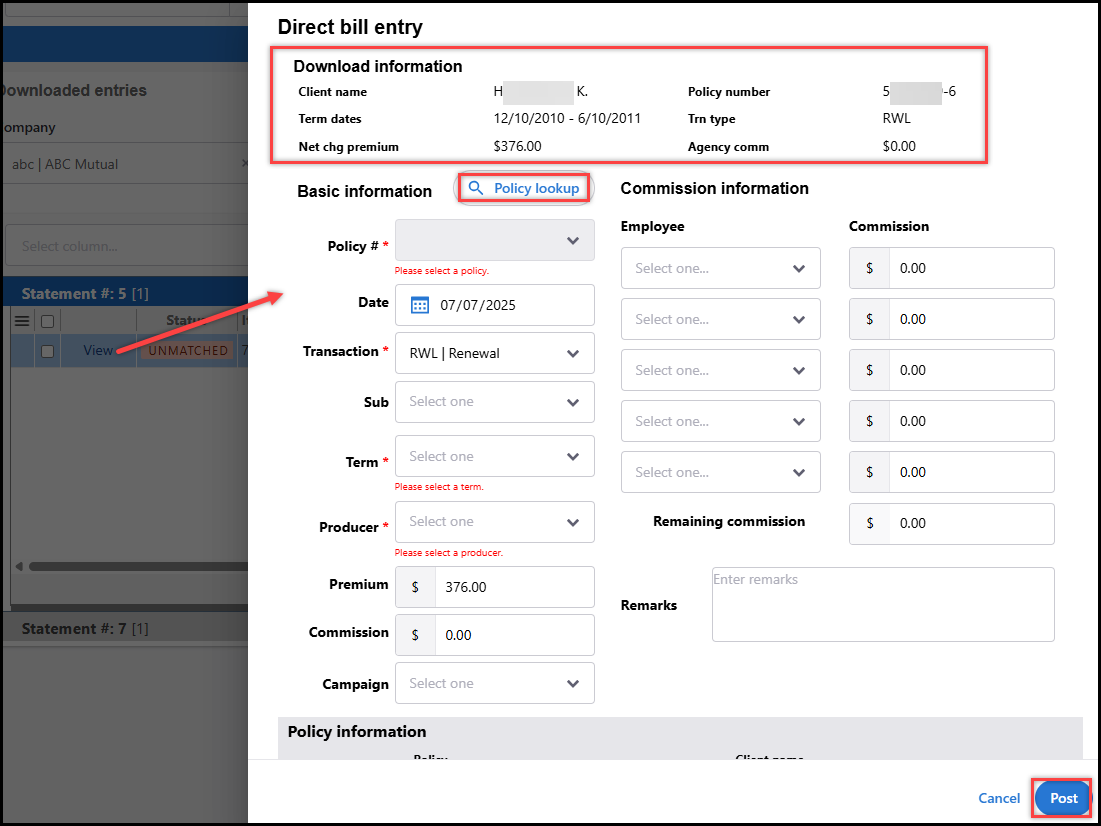Open the Policy # dropdown
This screenshot has height=826, width=1101.
pyautogui.click(x=495, y=240)
